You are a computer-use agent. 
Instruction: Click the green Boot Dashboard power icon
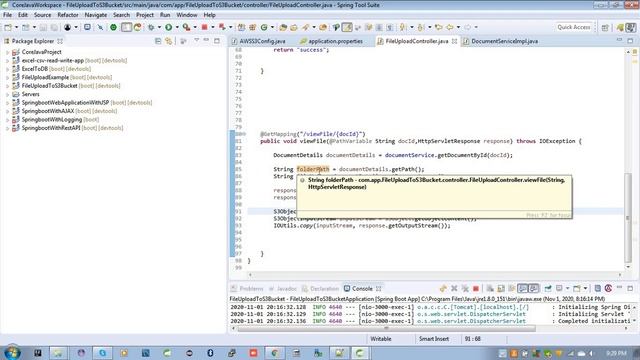113,27
